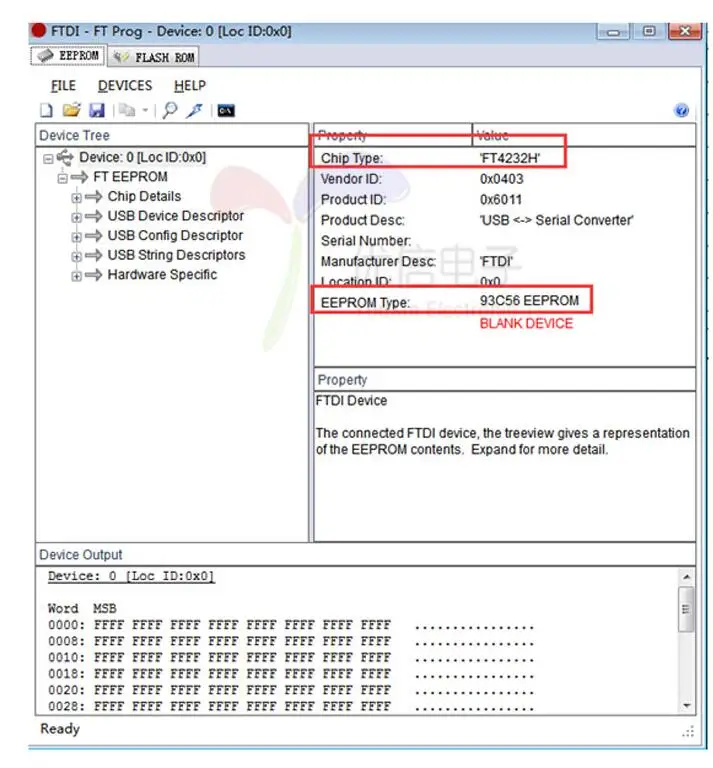
Task: Click the Device Output scrollbar down arrow
Action: [x=686, y=704]
